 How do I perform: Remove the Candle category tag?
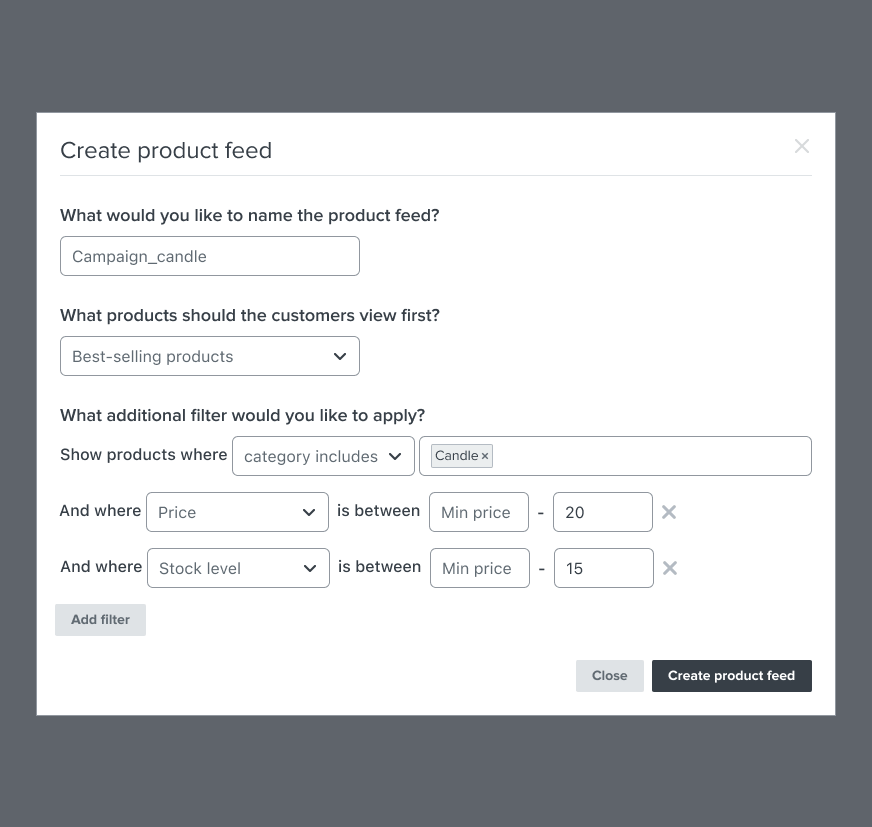[485, 456]
